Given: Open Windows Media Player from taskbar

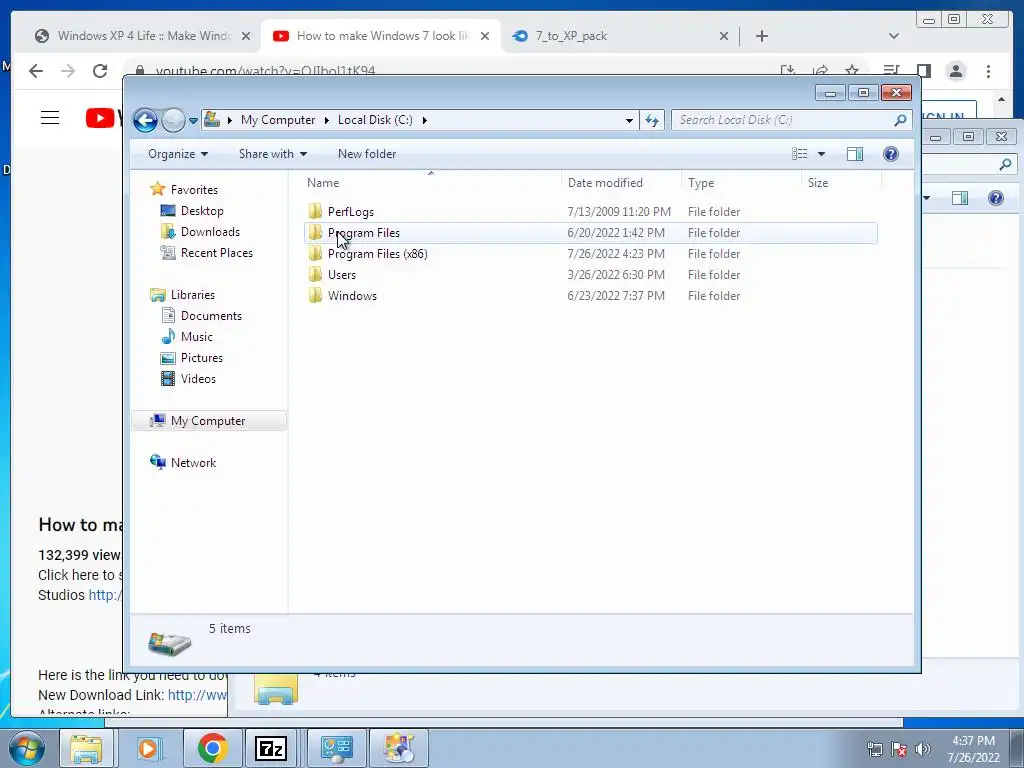Looking at the screenshot, I should 148,748.
